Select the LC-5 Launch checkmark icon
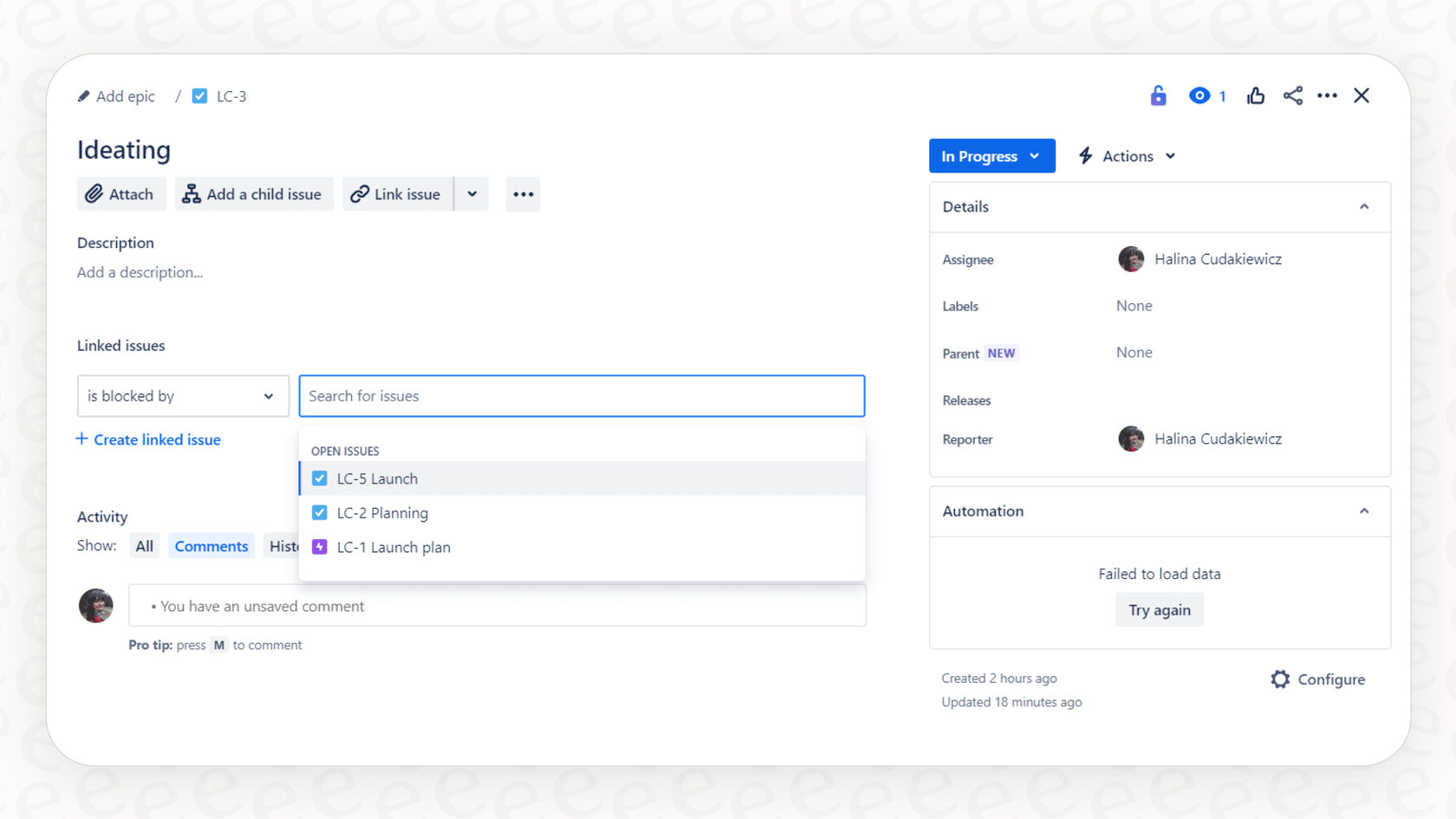The image size is (1456, 819). 319,478
